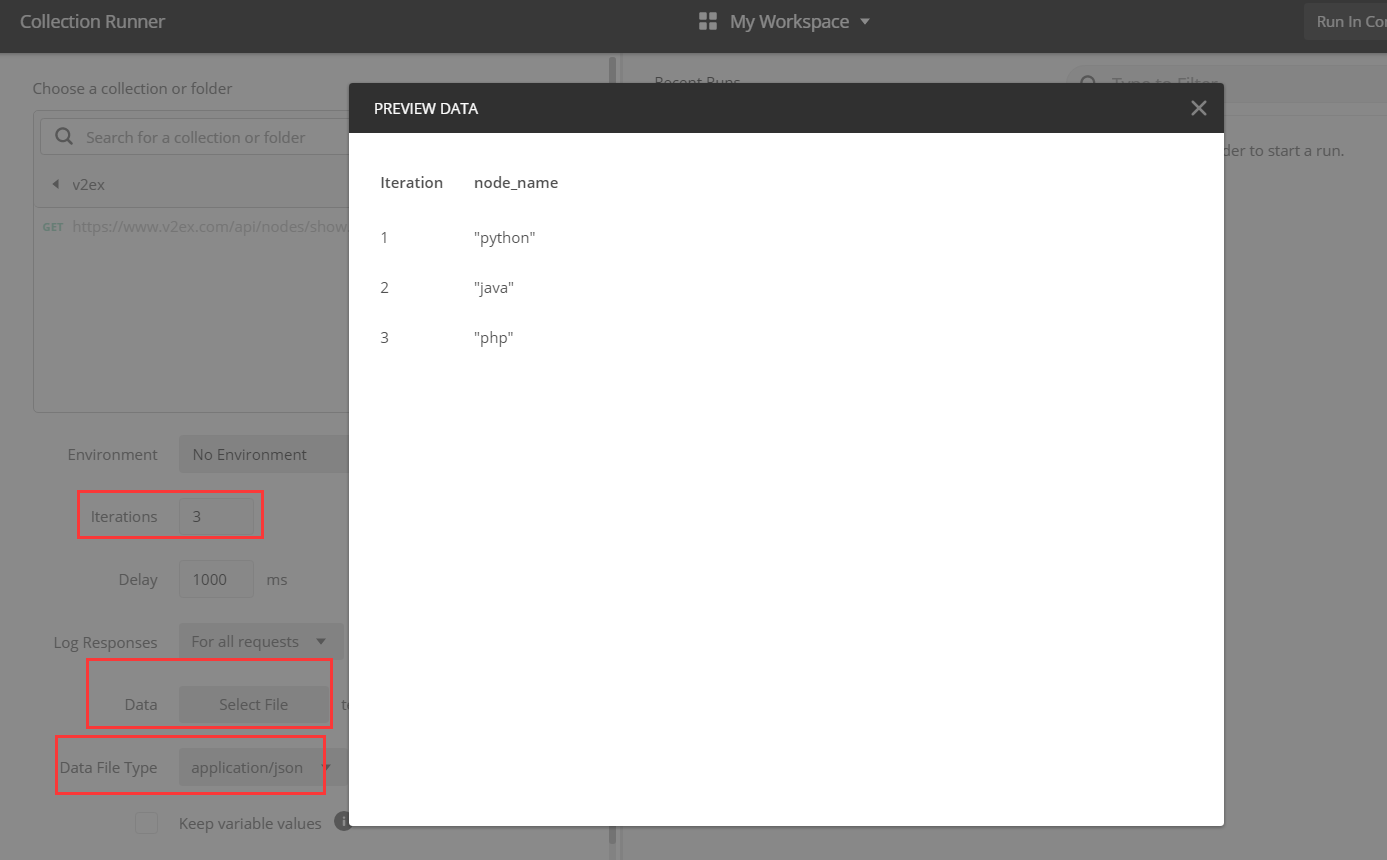Image resolution: width=1387 pixels, height=860 pixels.
Task: Collapse the v2ex collection
Action: pos(56,184)
